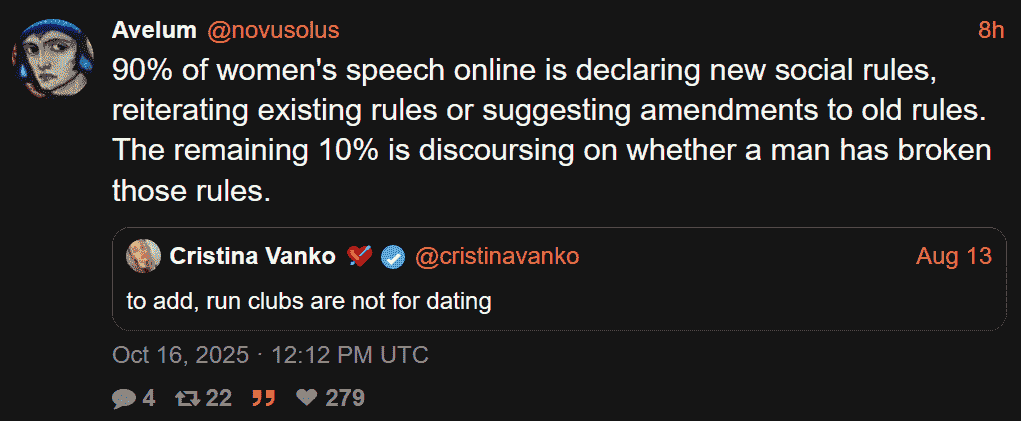Click the 8h timestamp link
Image resolution: width=1021 pixels, height=421 pixels.
(990, 30)
